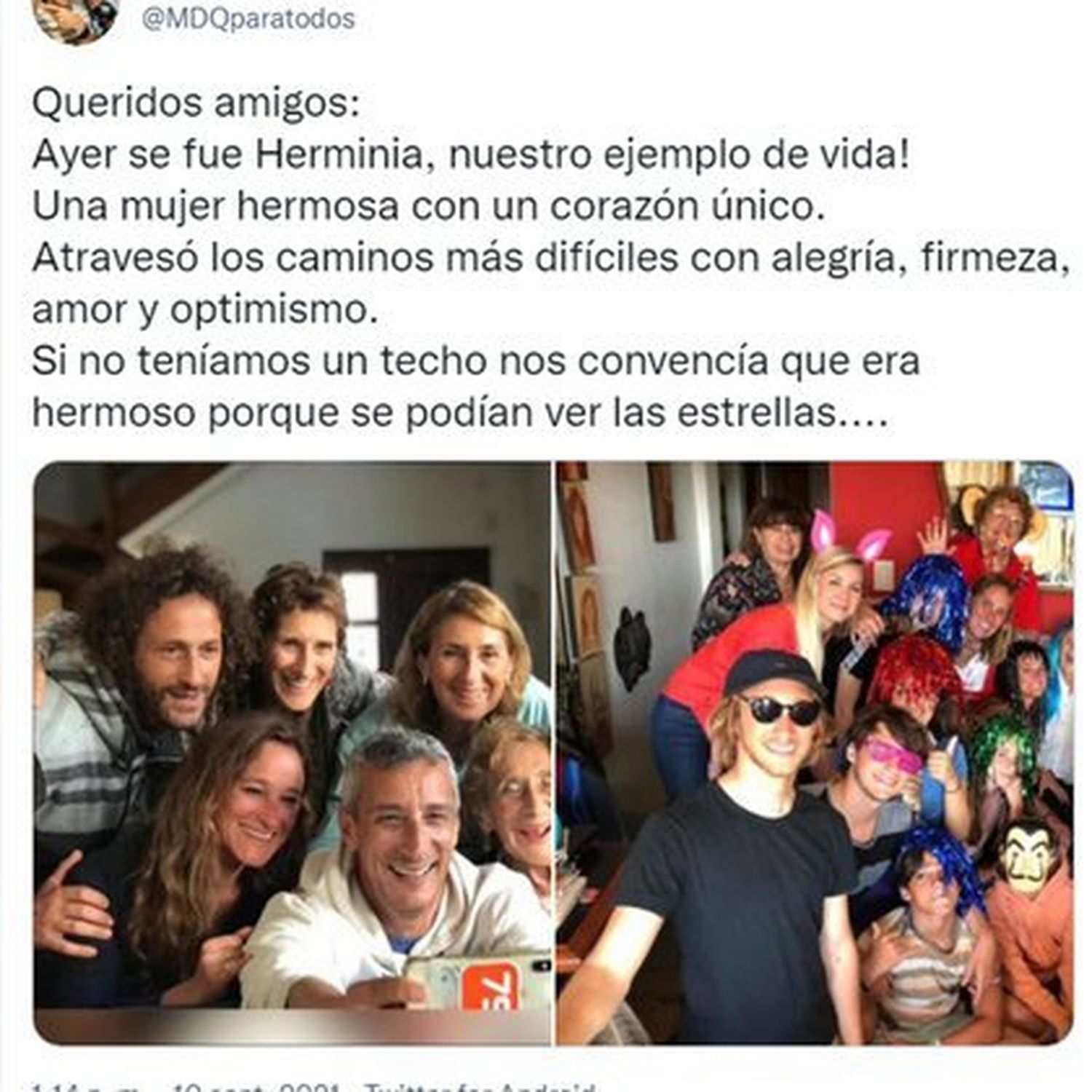Click the 'Ayer se fue Herminia' sentence
Screen dimensions: 1092x1092
point(470,155)
